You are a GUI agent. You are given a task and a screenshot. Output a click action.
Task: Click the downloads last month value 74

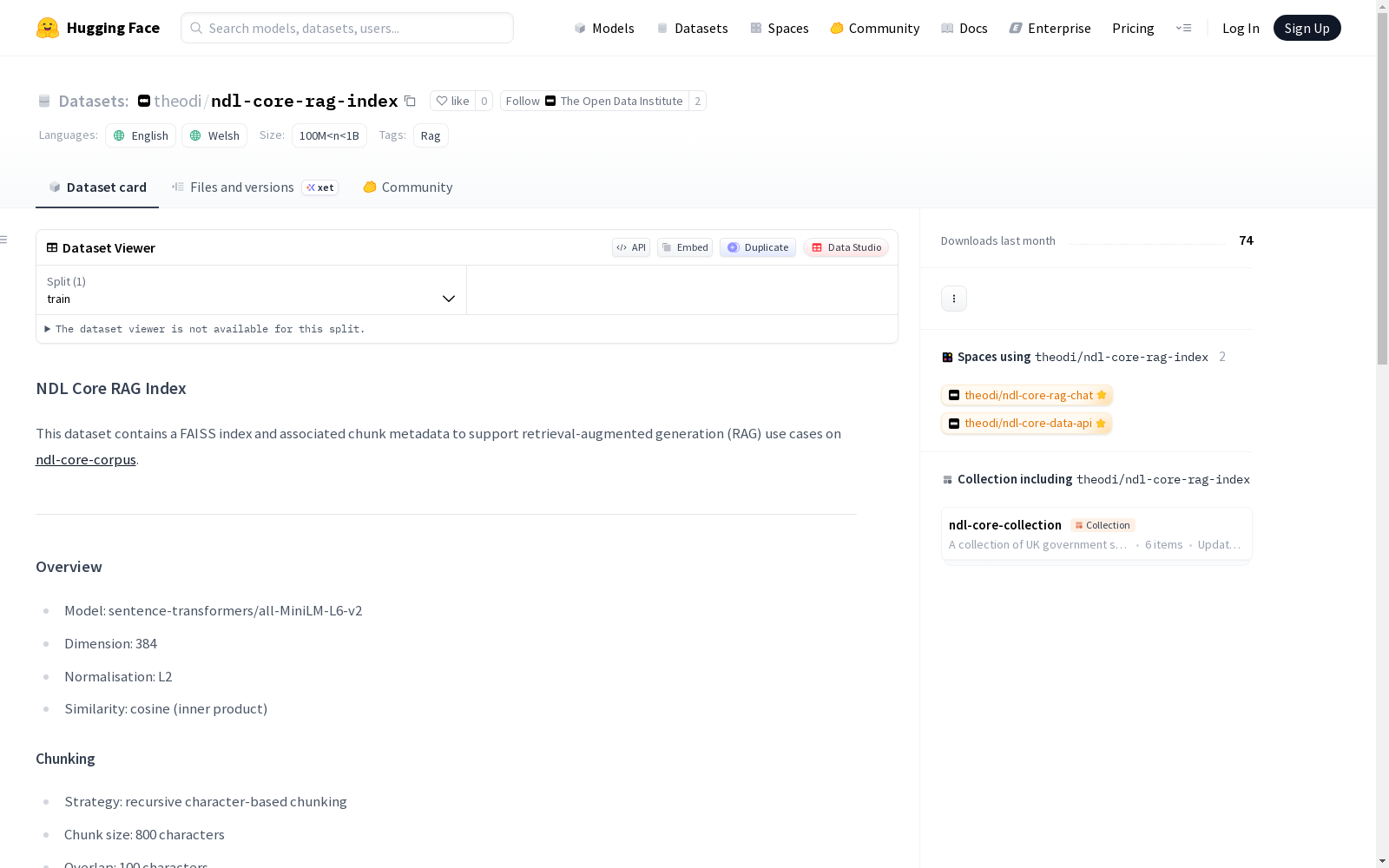click(x=1246, y=240)
